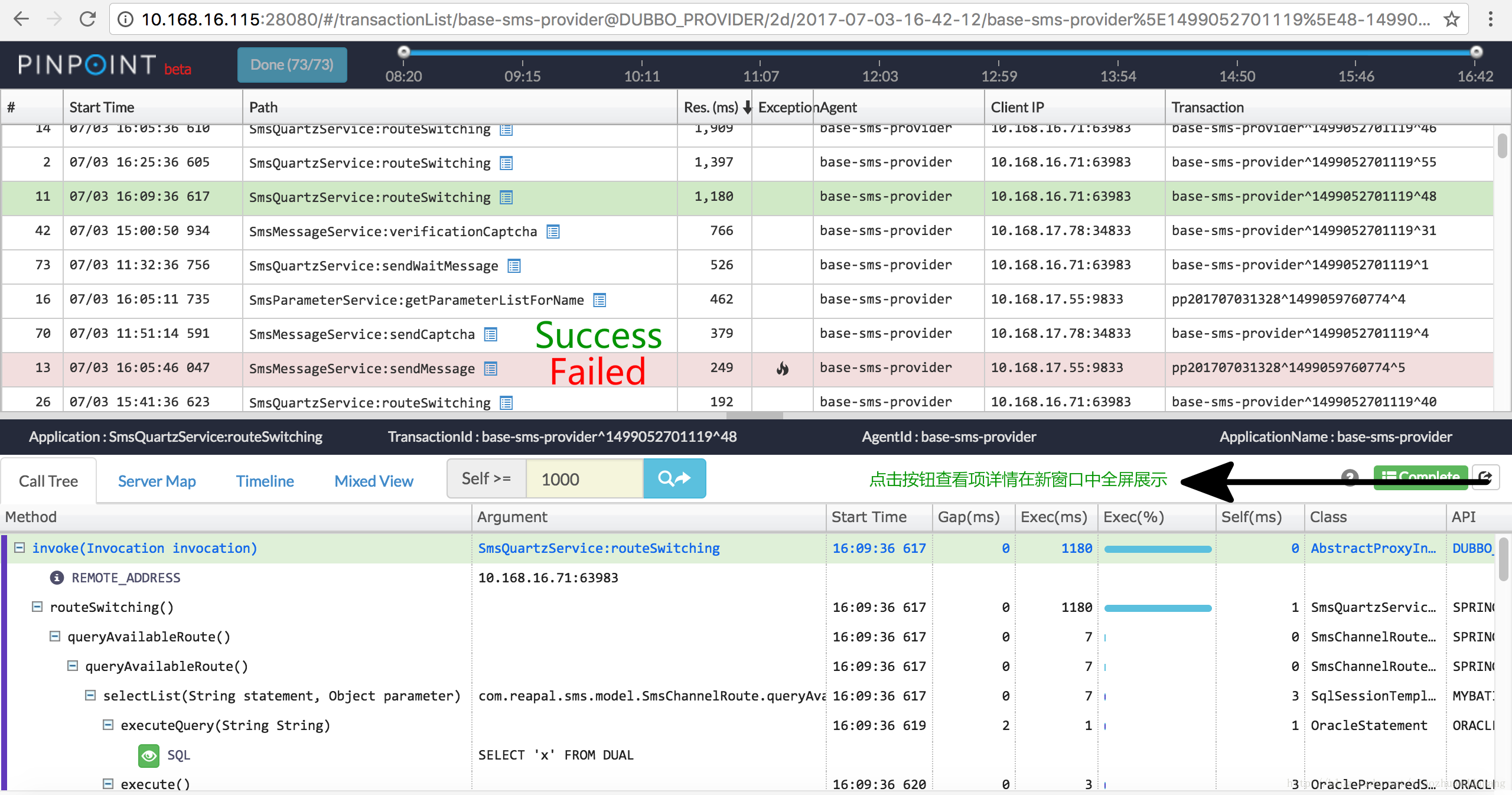The image size is (1512, 795).
Task: Select the Mixed View tab
Action: [x=374, y=480]
